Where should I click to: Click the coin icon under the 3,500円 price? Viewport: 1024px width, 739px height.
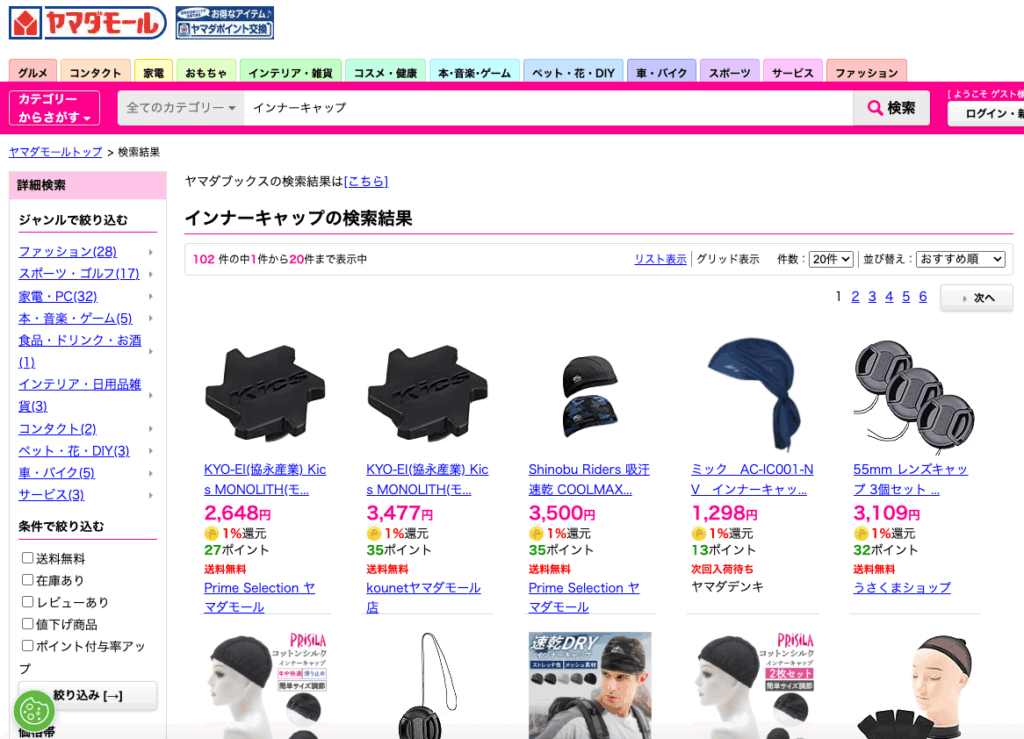coord(536,533)
